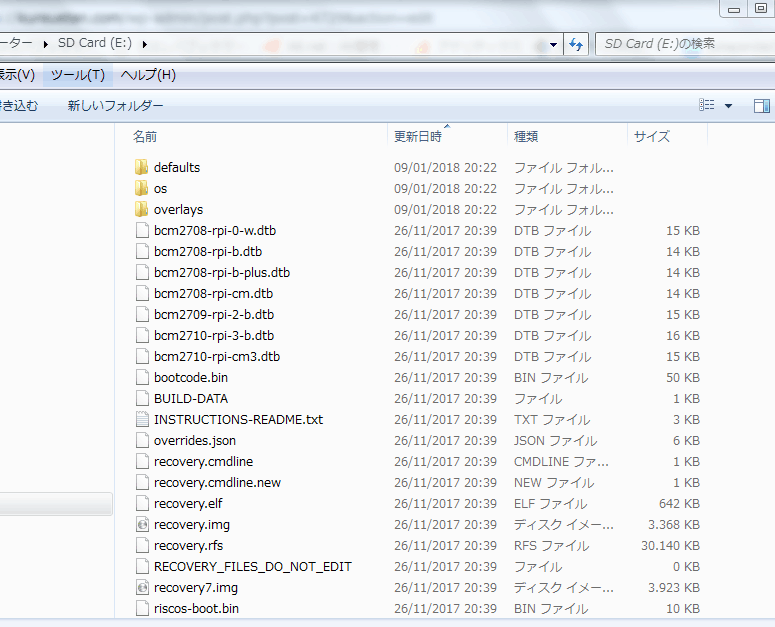Select the overrides.json file
The image size is (775, 627).
pyautogui.click(x=195, y=440)
